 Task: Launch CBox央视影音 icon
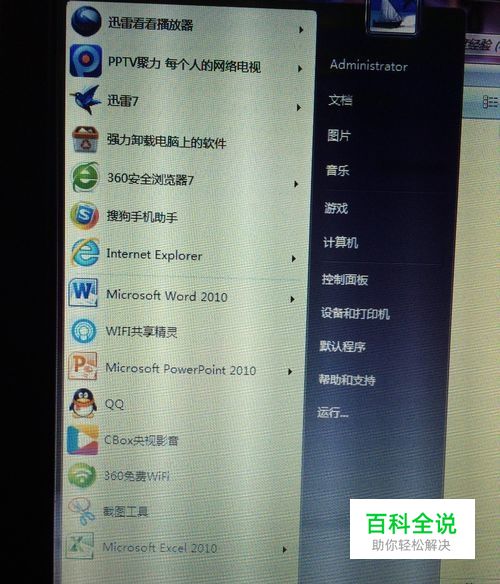point(82,440)
